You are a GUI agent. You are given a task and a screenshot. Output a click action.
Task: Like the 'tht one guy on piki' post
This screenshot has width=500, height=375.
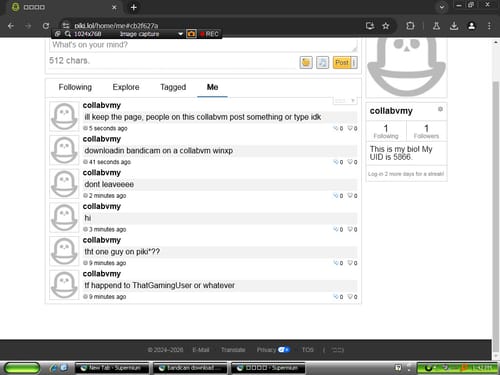[352, 263]
